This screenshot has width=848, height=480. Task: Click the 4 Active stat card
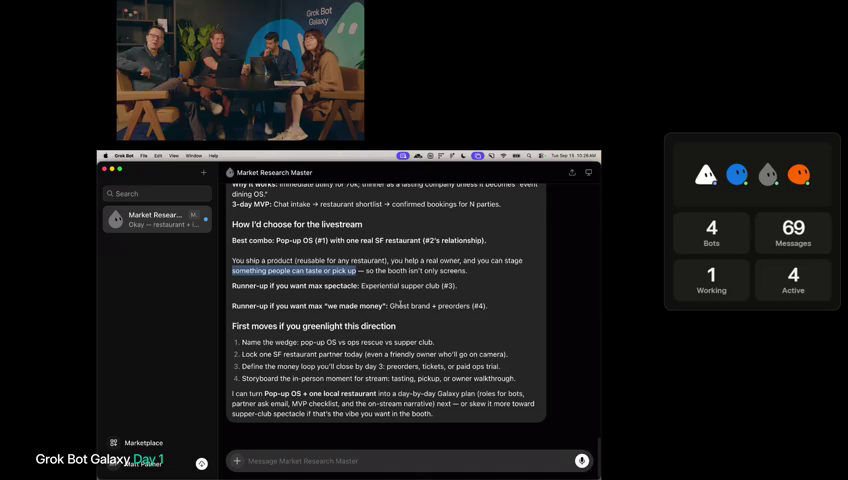(x=793, y=280)
